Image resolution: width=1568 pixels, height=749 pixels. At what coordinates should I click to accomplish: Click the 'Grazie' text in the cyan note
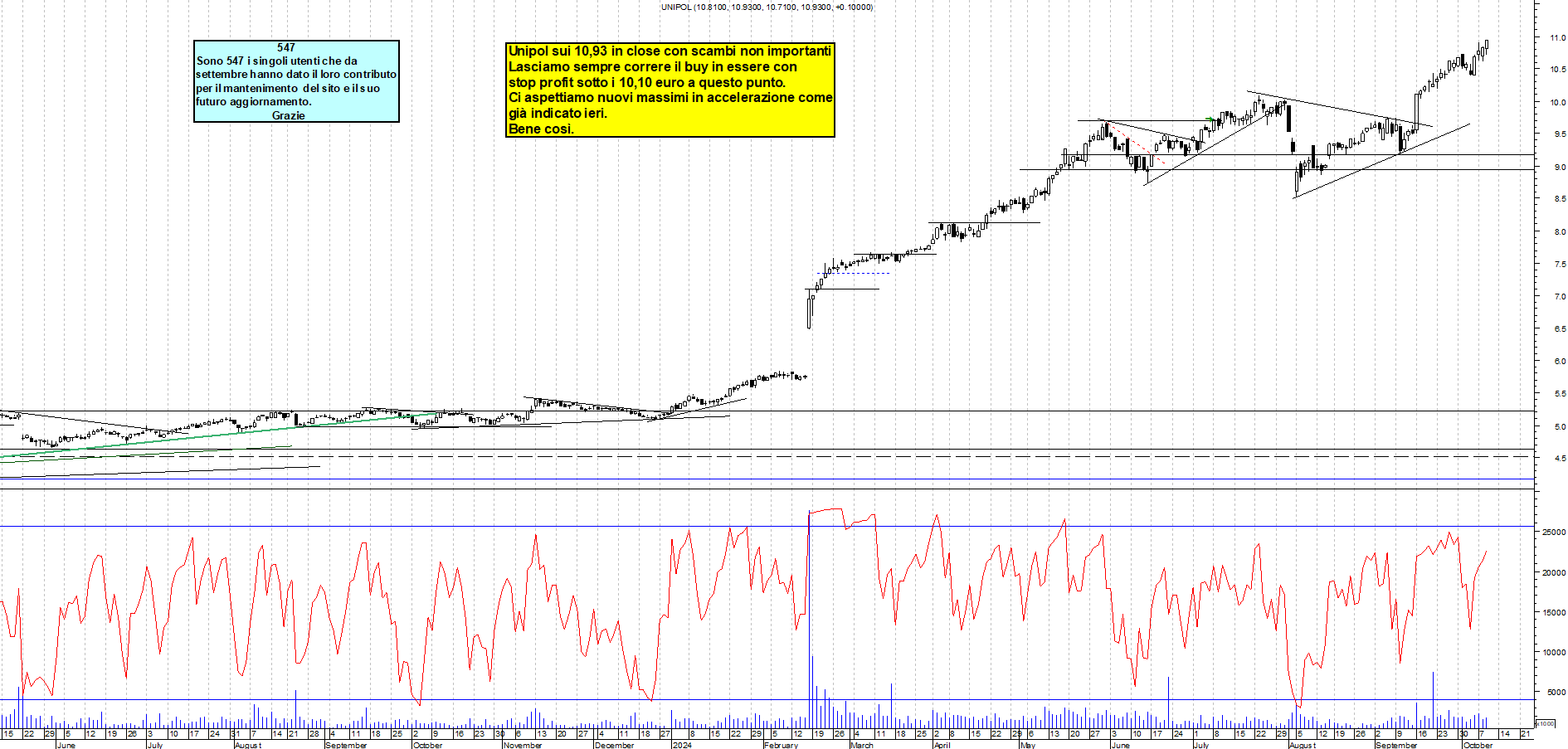288,115
